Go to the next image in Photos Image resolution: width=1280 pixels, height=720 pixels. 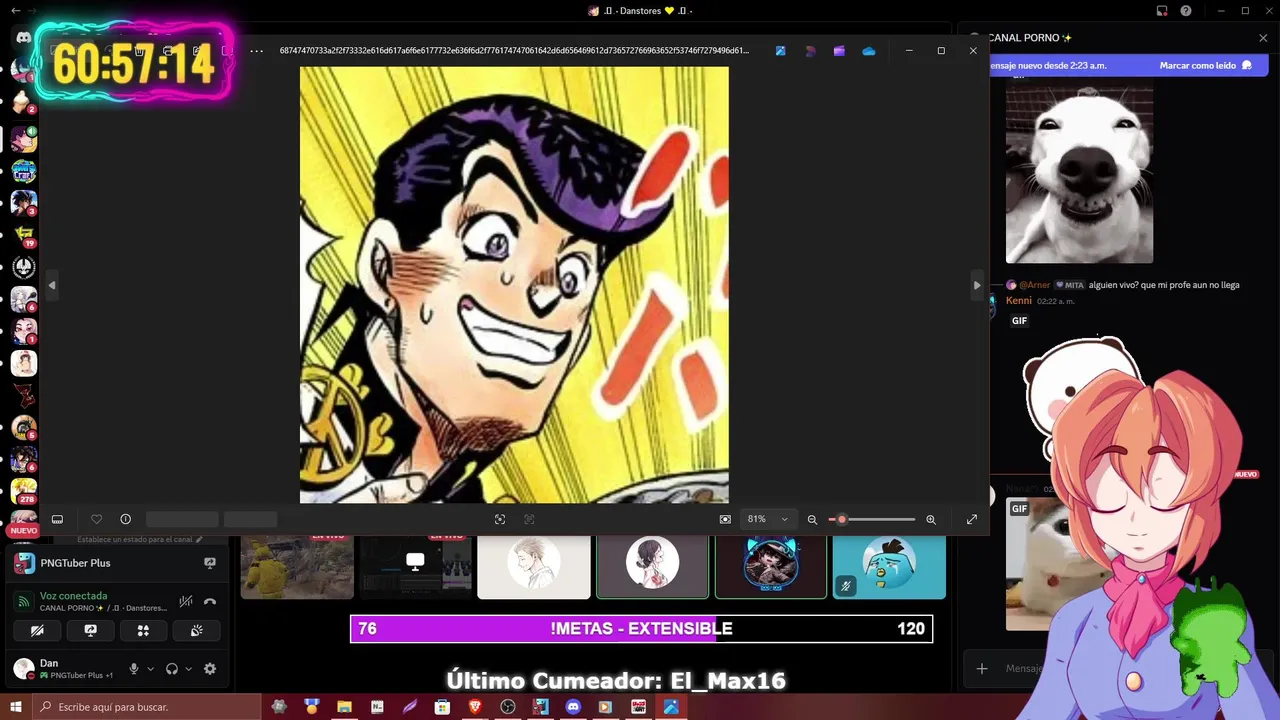coord(977,285)
